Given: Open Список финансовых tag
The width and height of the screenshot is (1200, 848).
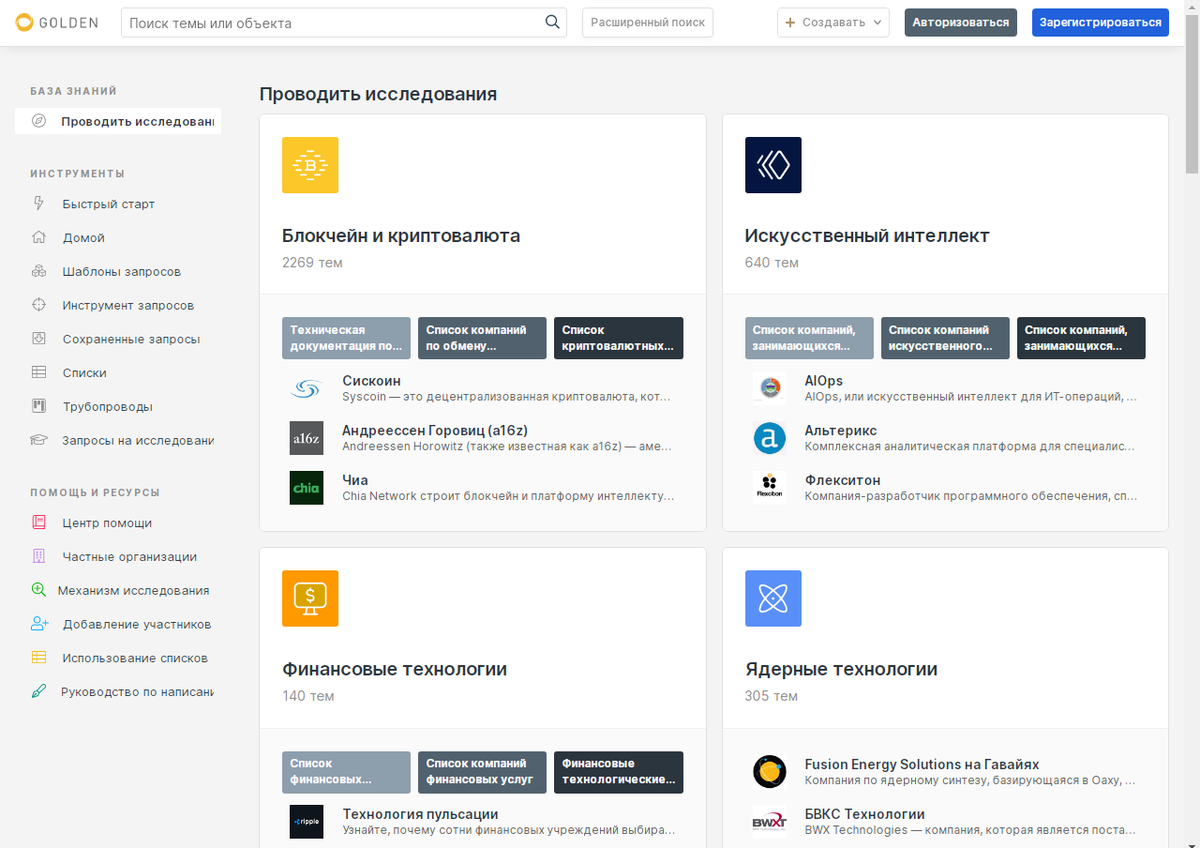Looking at the screenshot, I should pos(346,771).
